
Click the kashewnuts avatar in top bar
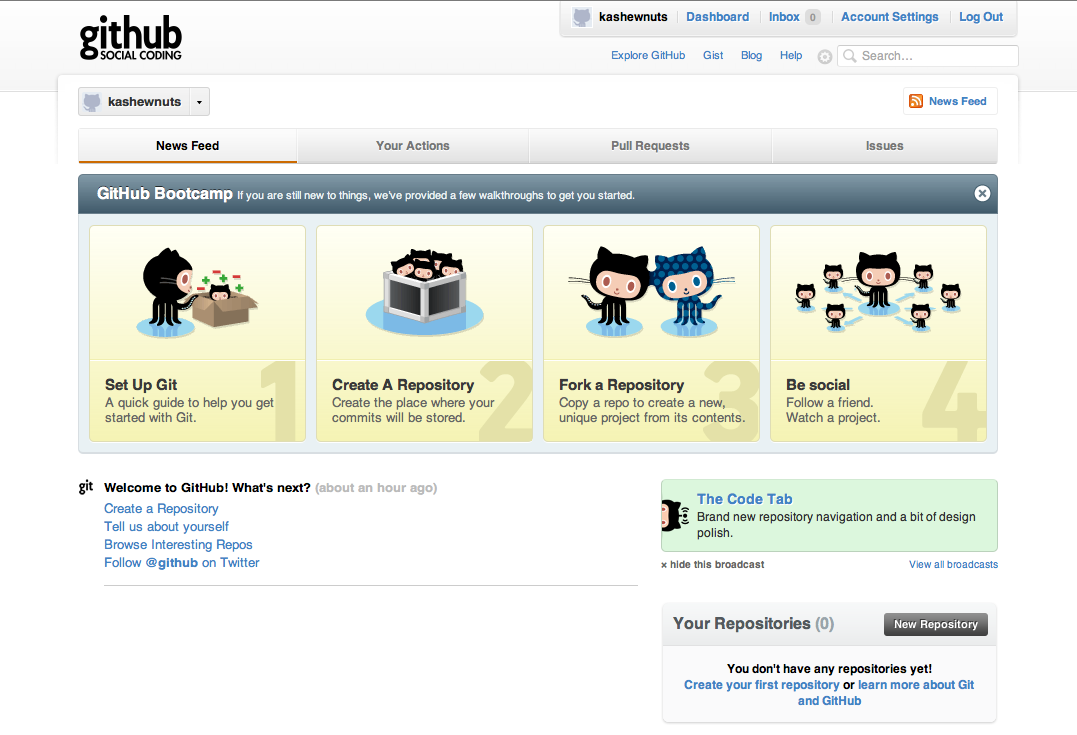pos(582,17)
